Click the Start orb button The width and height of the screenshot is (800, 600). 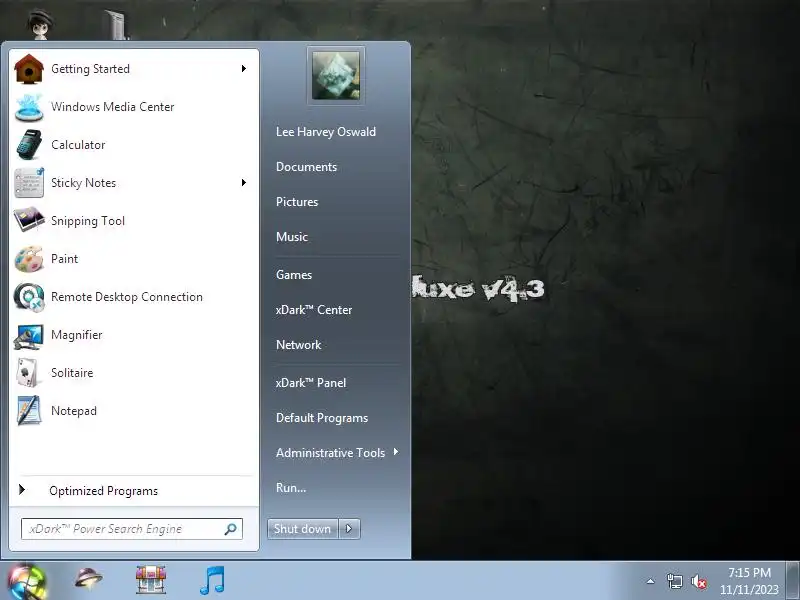pyautogui.click(x=26, y=582)
